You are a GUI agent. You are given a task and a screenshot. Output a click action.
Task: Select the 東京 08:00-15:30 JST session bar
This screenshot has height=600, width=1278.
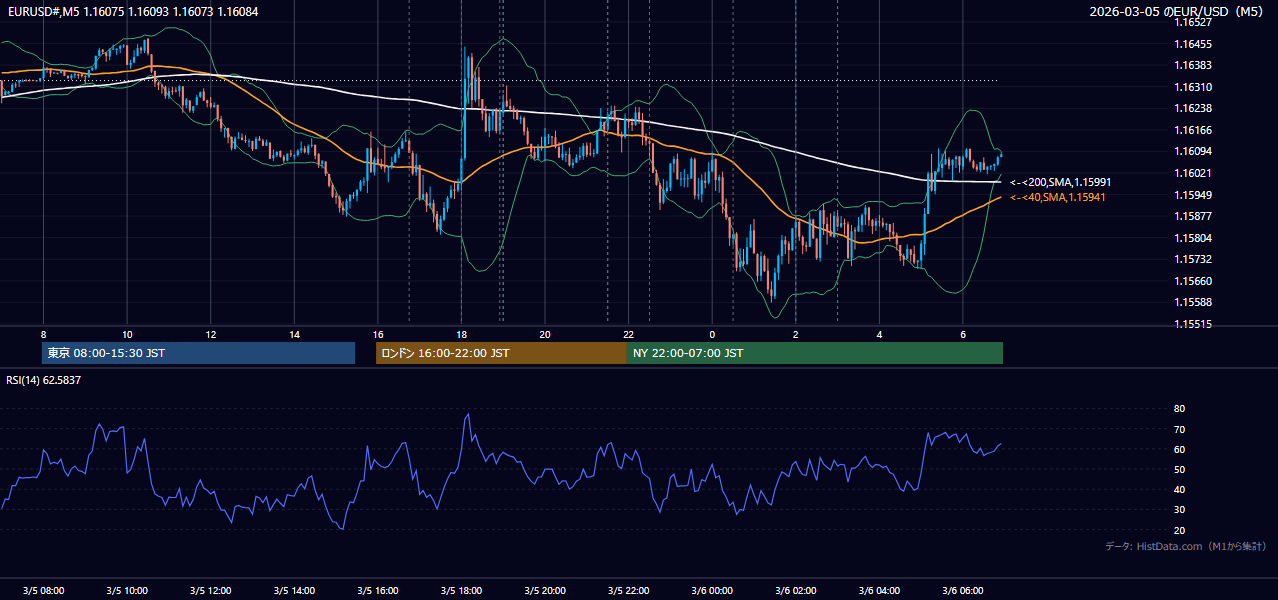point(198,353)
